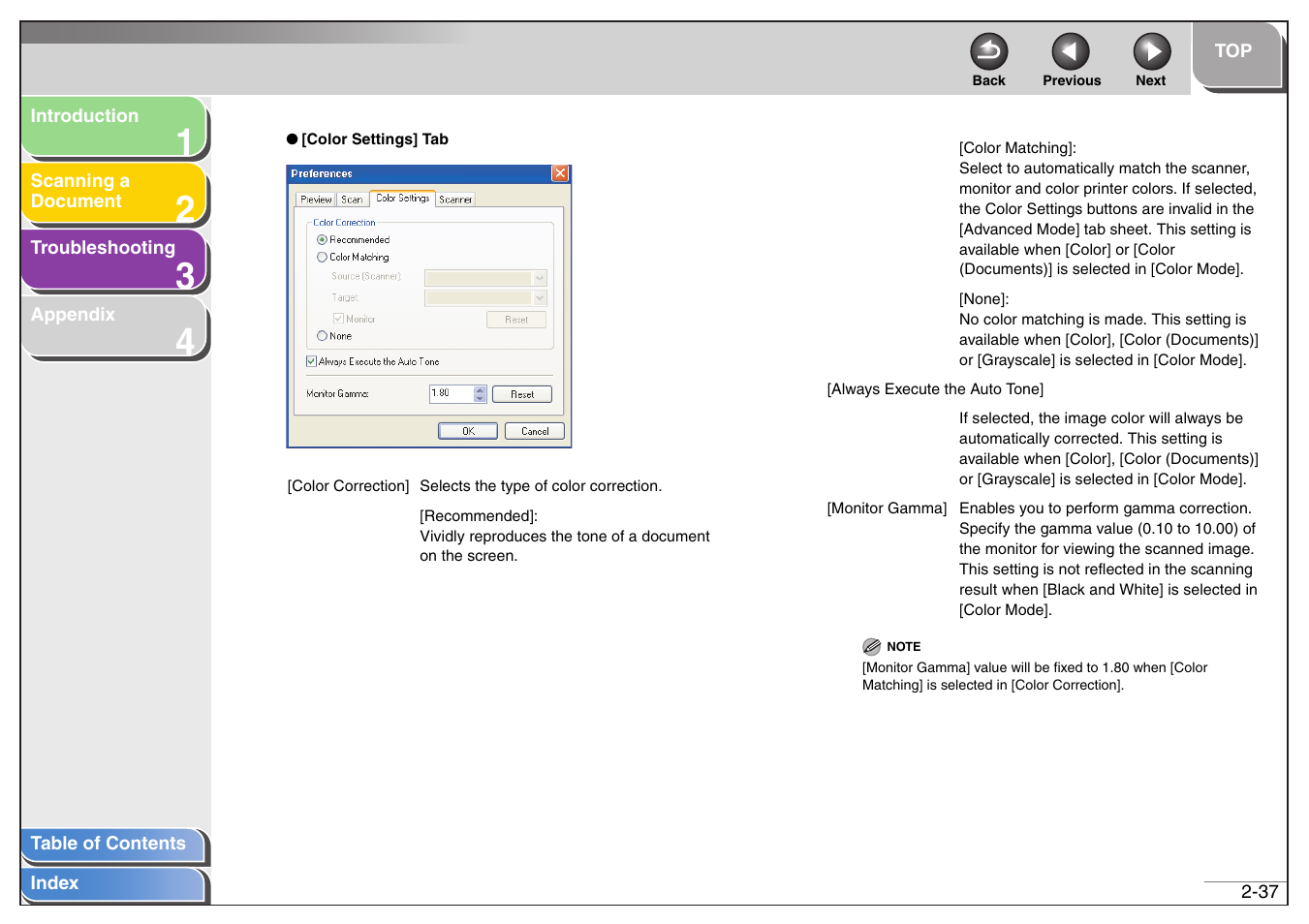Switch to the Scan tab in Preferences
The height and width of the screenshot is (924, 1309).
click(352, 200)
